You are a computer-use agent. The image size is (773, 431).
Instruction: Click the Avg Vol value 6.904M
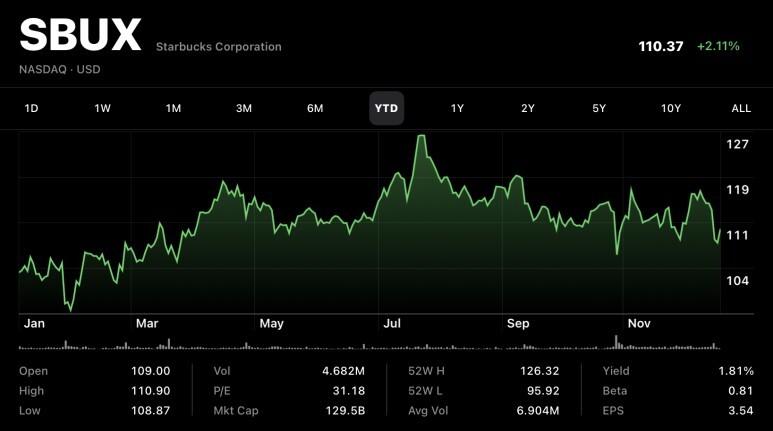coord(538,411)
